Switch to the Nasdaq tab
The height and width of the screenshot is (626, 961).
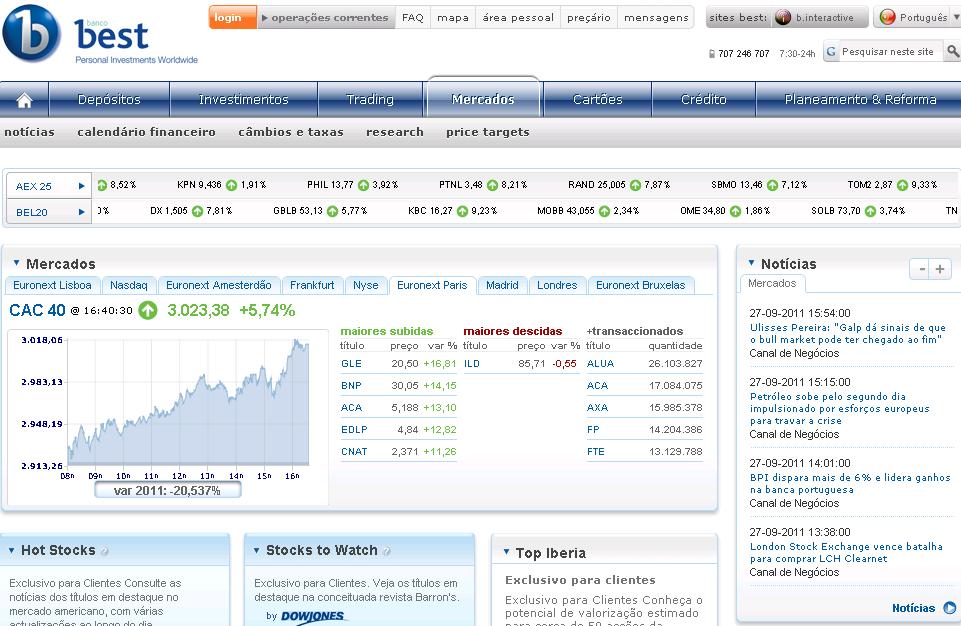point(129,285)
